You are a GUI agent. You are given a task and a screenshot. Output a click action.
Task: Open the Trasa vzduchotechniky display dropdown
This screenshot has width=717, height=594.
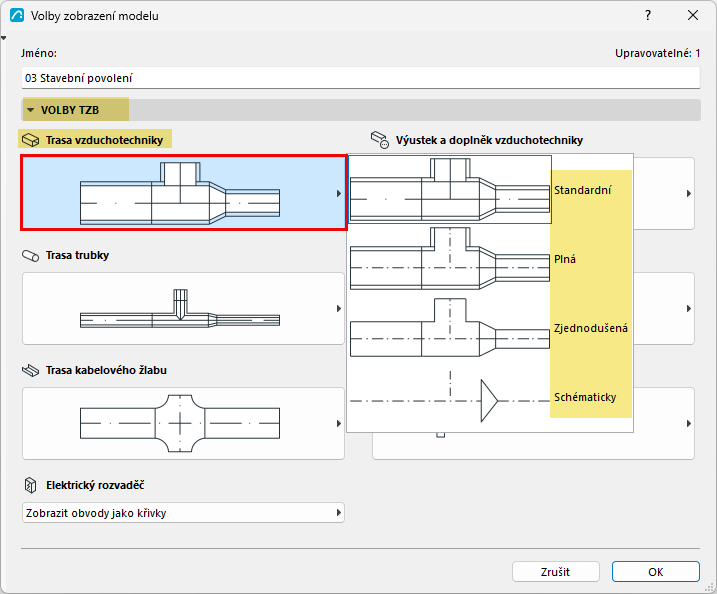(183, 193)
